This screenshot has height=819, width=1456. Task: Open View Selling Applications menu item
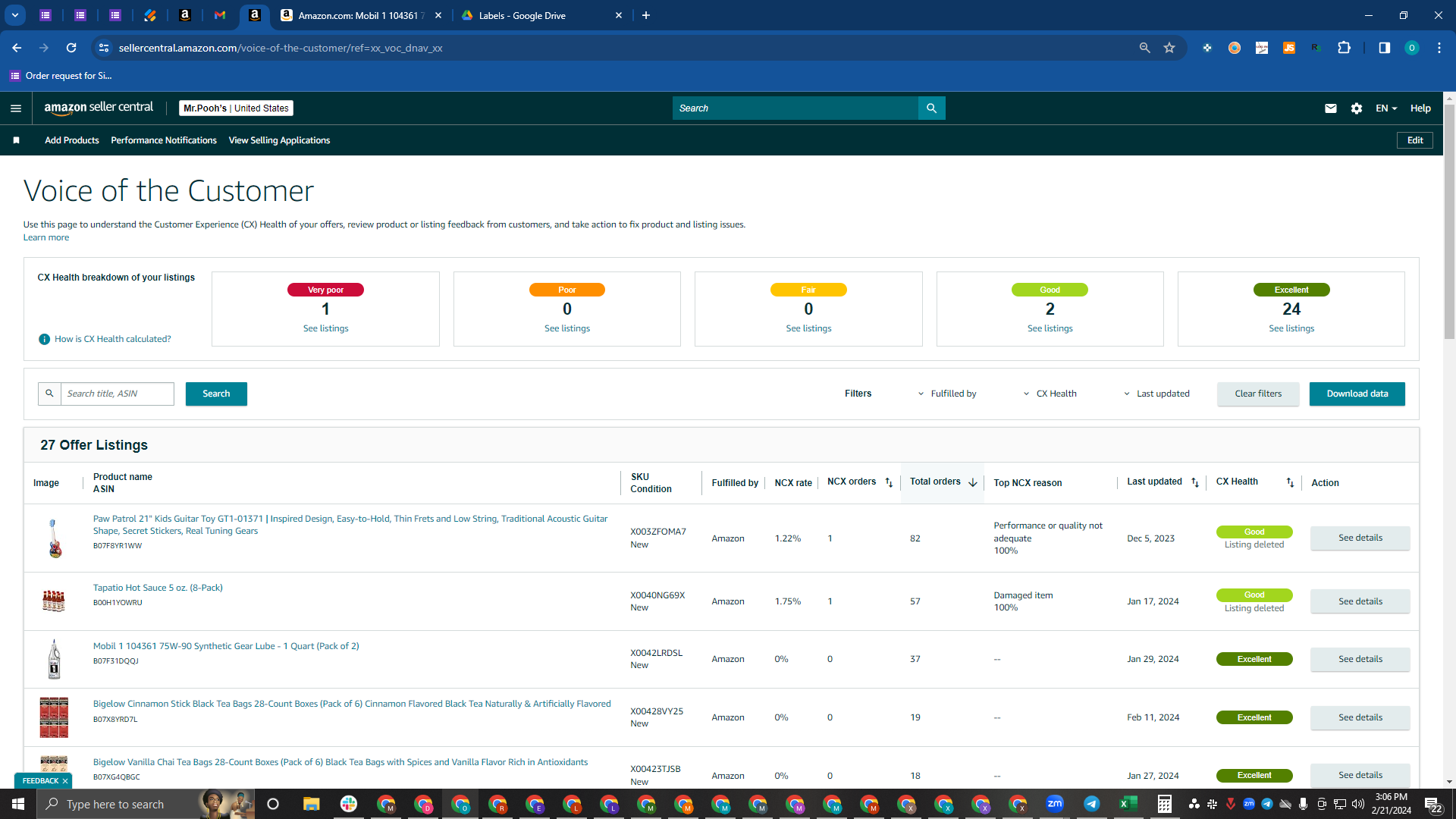[279, 140]
